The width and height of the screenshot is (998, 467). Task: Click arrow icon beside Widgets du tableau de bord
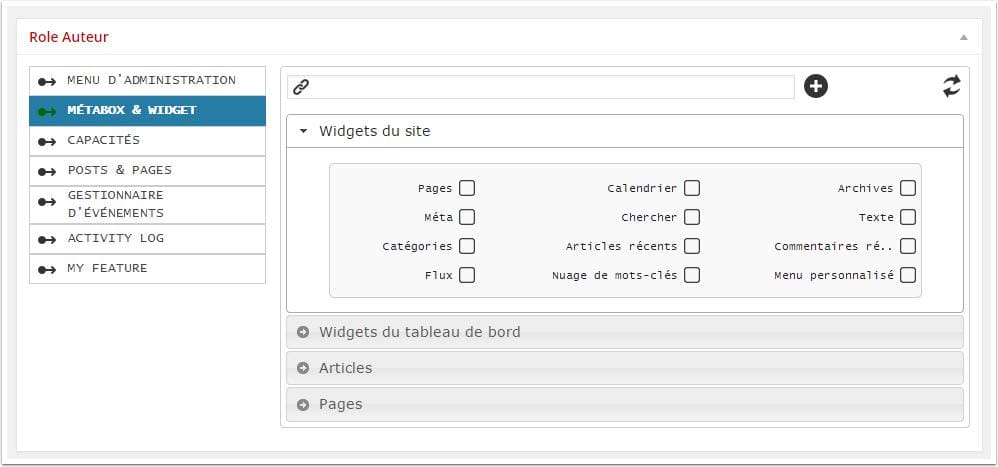(x=303, y=331)
